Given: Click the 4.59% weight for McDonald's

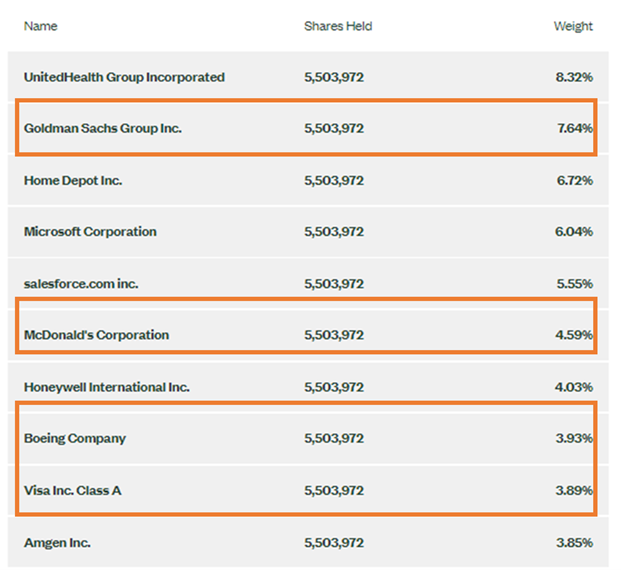Looking at the screenshot, I should [574, 335].
